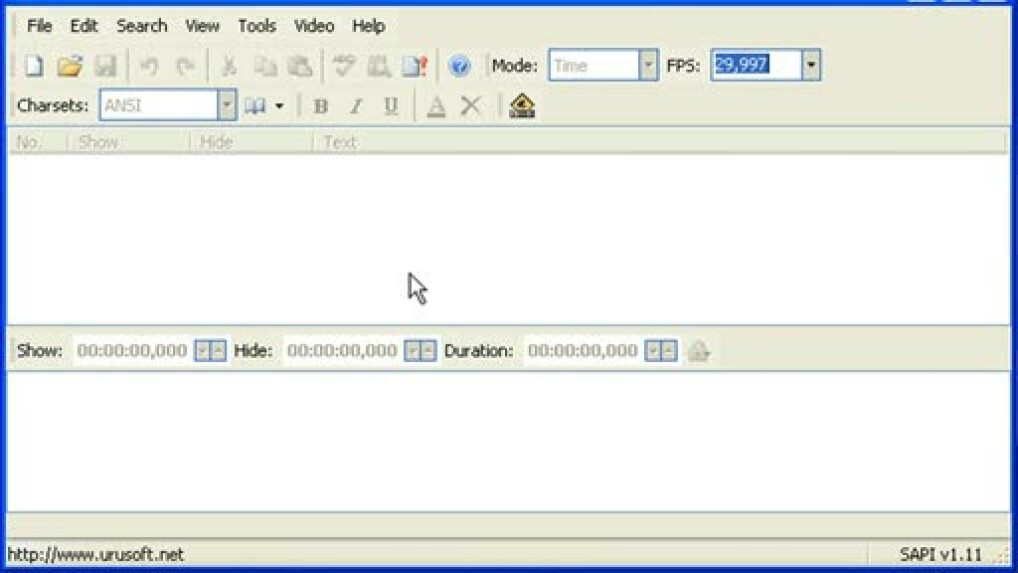Image resolution: width=1018 pixels, height=573 pixels.
Task: Expand the Mode dropdown
Action: click(648, 66)
